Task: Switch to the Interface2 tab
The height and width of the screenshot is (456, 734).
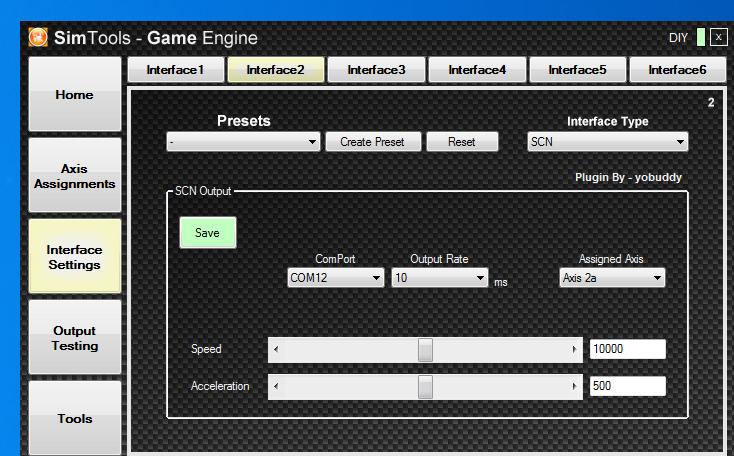Action: point(276,70)
